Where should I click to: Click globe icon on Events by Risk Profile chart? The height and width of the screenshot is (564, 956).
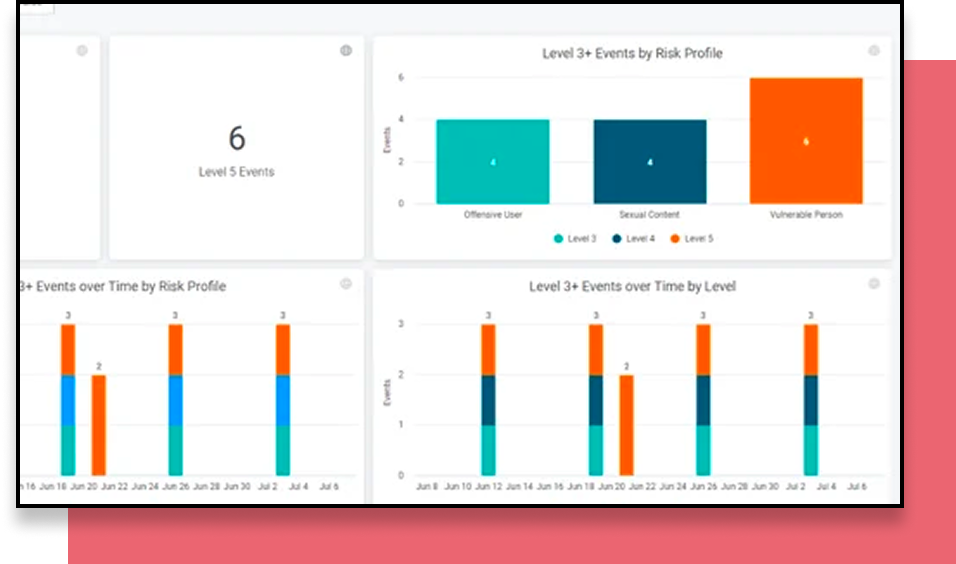click(x=874, y=51)
